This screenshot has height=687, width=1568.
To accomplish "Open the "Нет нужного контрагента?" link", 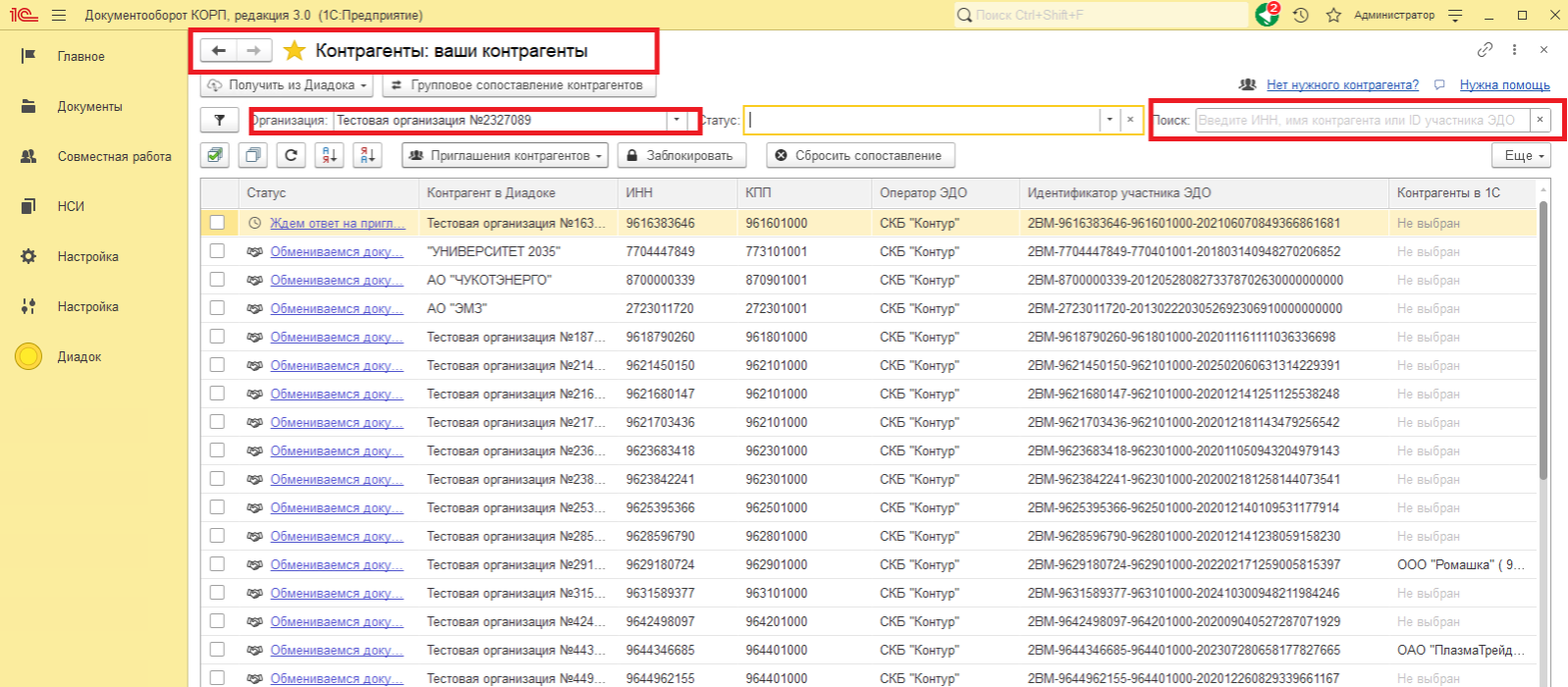I will coord(1341,85).
